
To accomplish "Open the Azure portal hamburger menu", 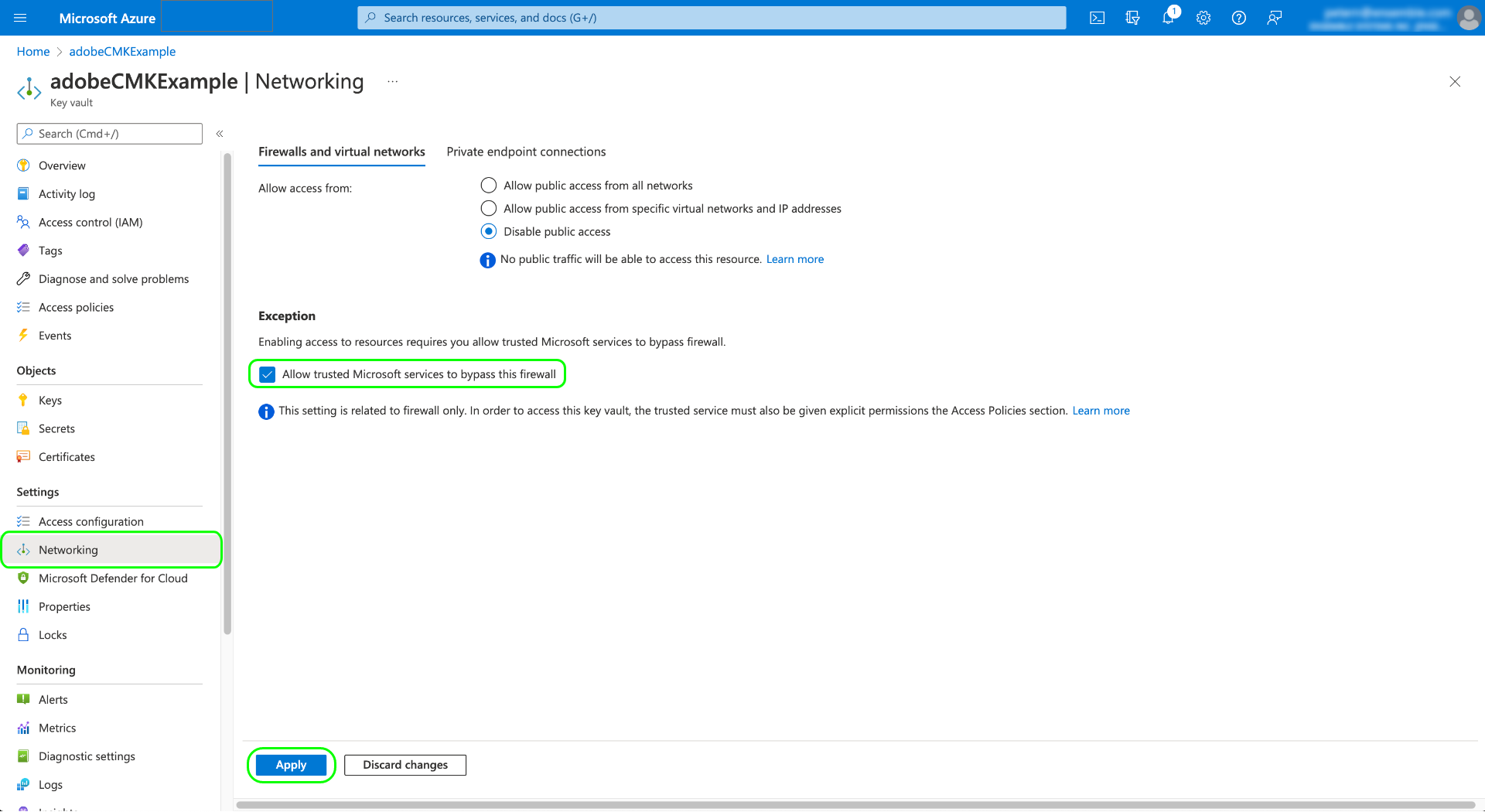I will [x=20, y=18].
